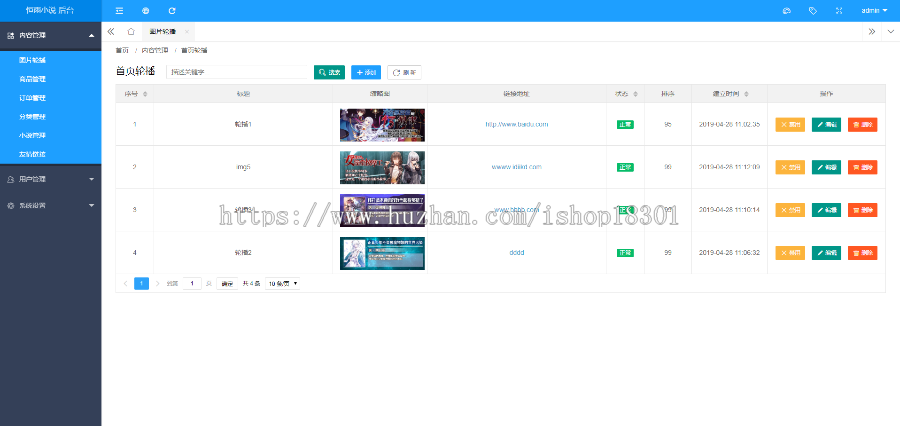Expand the 用户管理 sidebar group
The width and height of the screenshot is (900, 426).
[x=51, y=179]
